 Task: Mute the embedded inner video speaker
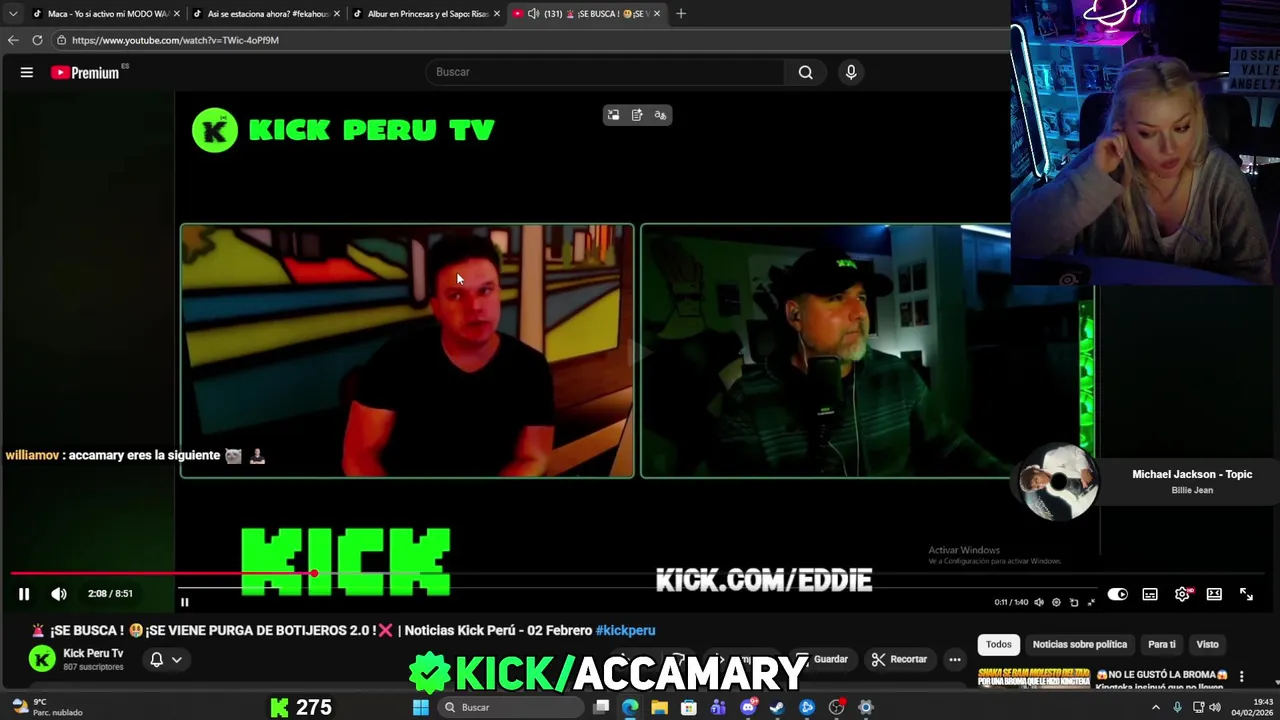coord(1039,602)
